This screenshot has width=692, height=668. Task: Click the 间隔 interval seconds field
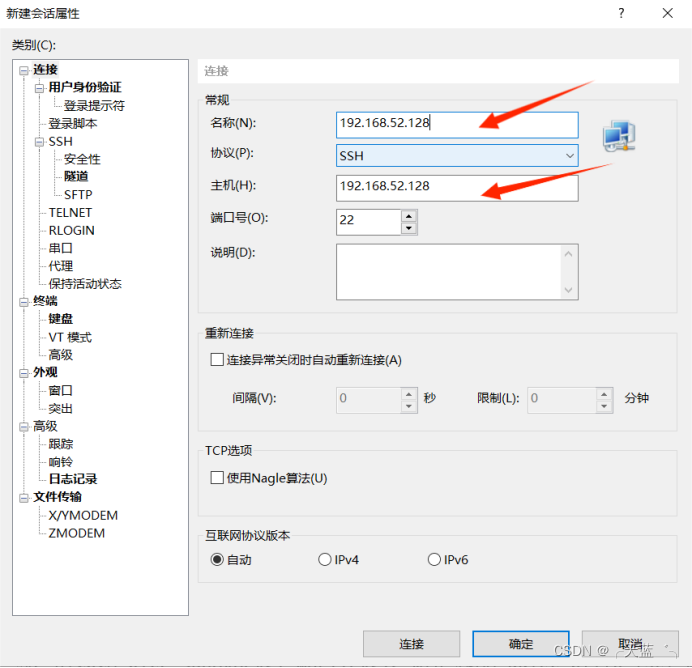pos(369,400)
